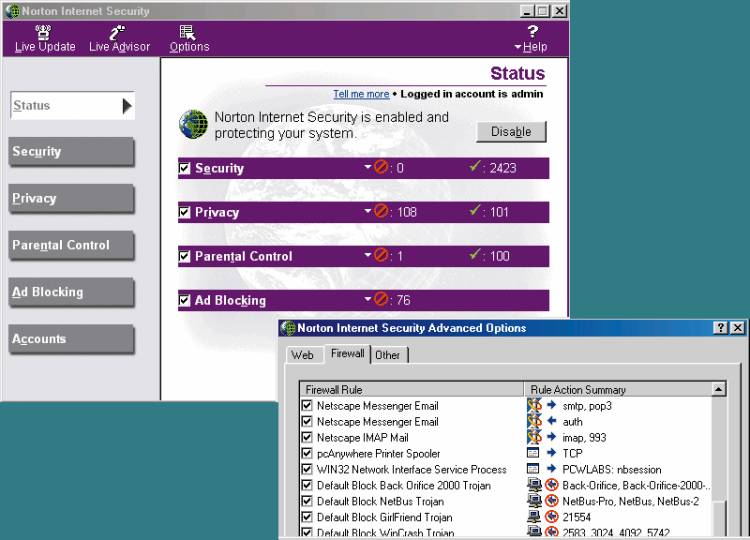The height and width of the screenshot is (540, 750).
Task: Open the Privacy sidebar section
Action: click(71, 198)
